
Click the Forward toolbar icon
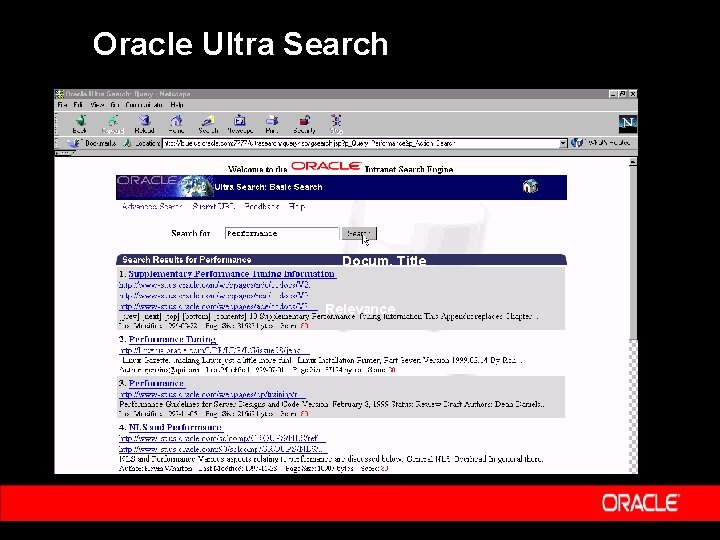112,121
